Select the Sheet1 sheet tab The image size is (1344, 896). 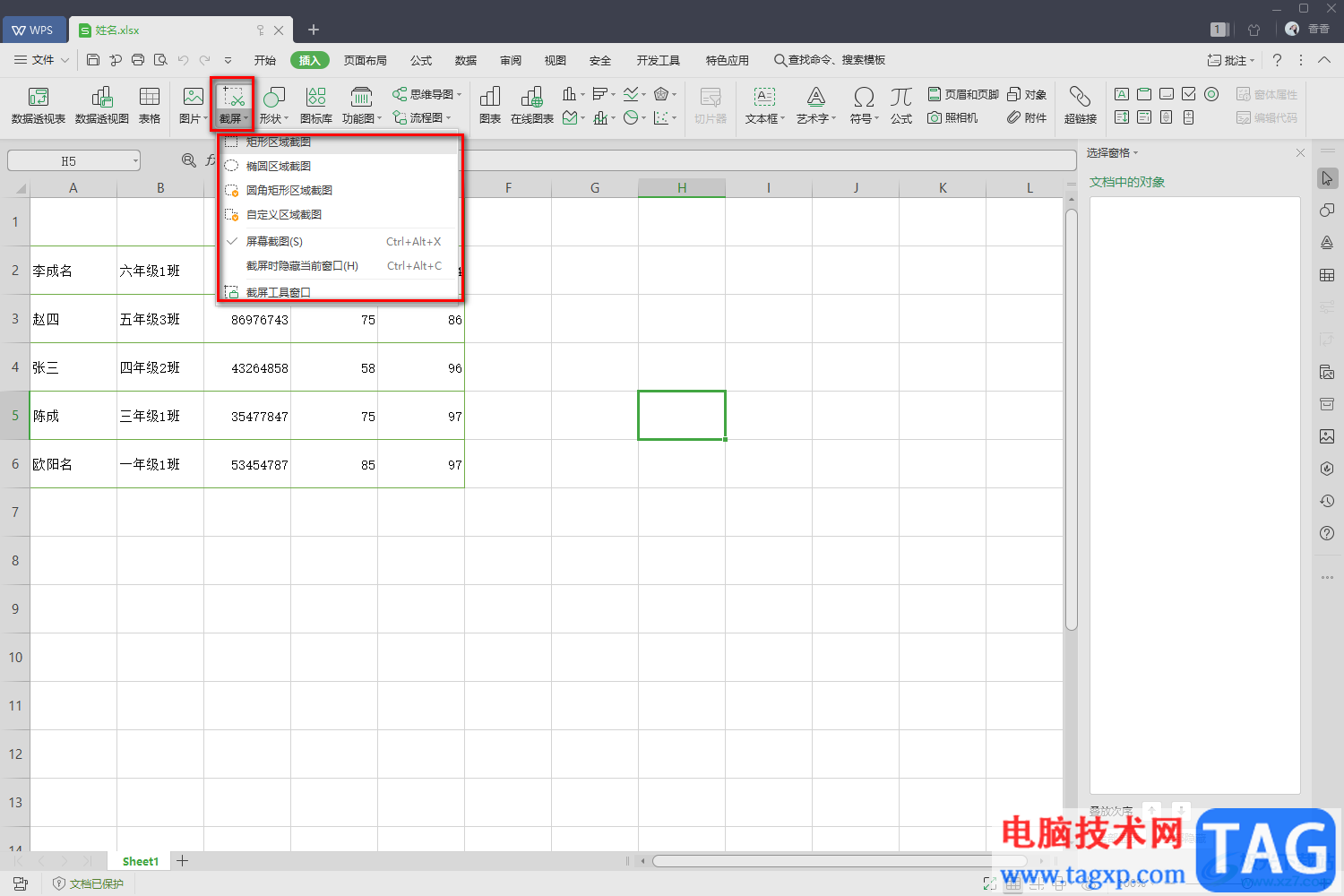point(141,861)
